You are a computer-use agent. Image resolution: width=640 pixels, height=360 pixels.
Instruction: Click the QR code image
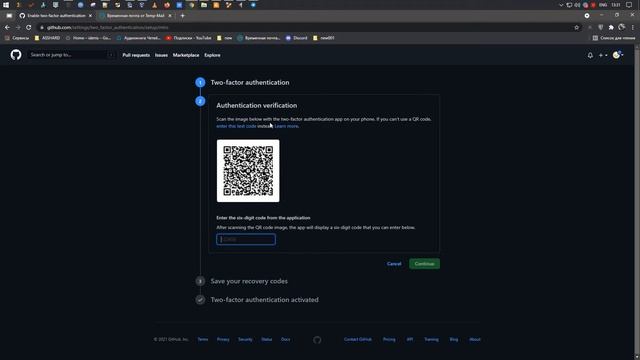(248, 171)
